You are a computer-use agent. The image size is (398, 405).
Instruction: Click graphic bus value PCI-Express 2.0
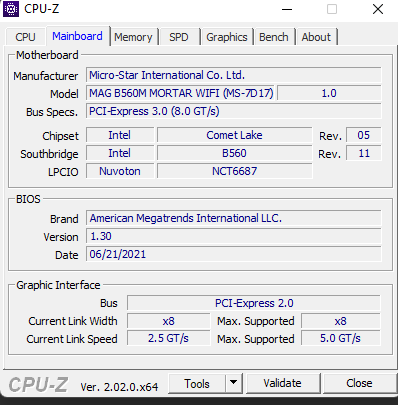254,303
